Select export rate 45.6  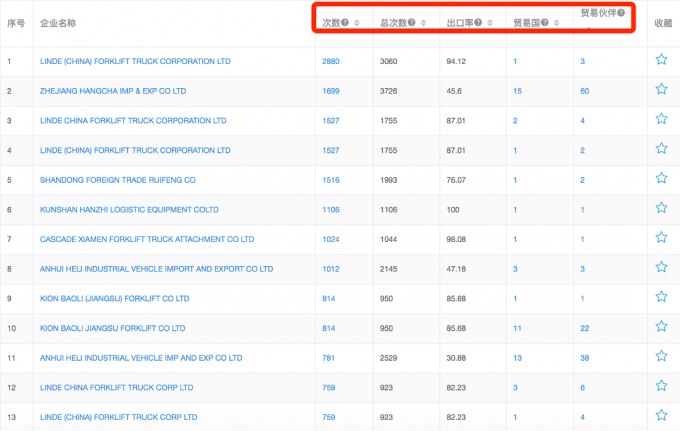(x=454, y=91)
